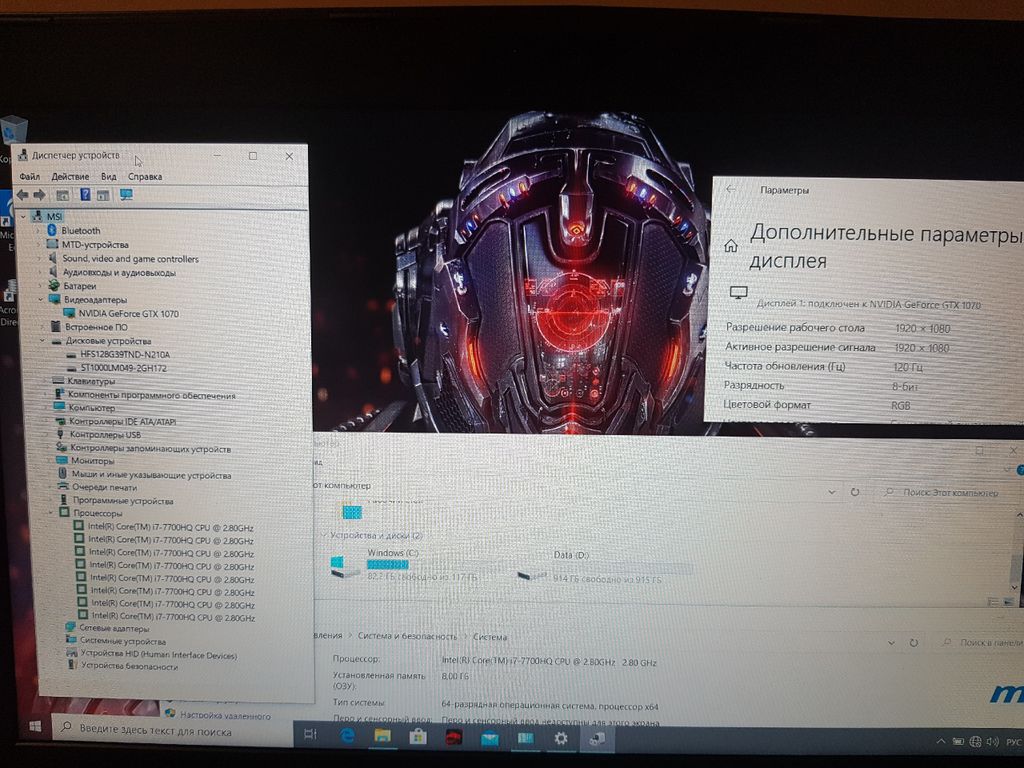1024x768 pixels.
Task: Click the home icon in Параметры window
Action: click(731, 246)
